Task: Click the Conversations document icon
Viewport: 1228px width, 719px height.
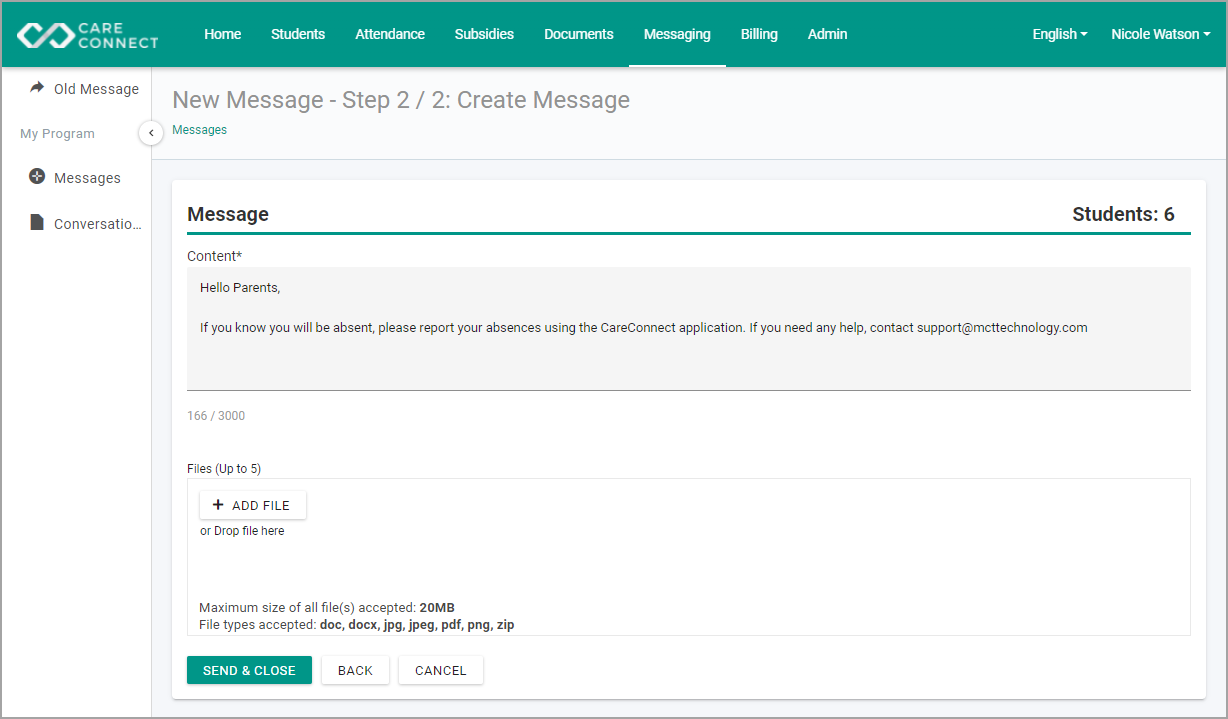Action: pos(37,223)
